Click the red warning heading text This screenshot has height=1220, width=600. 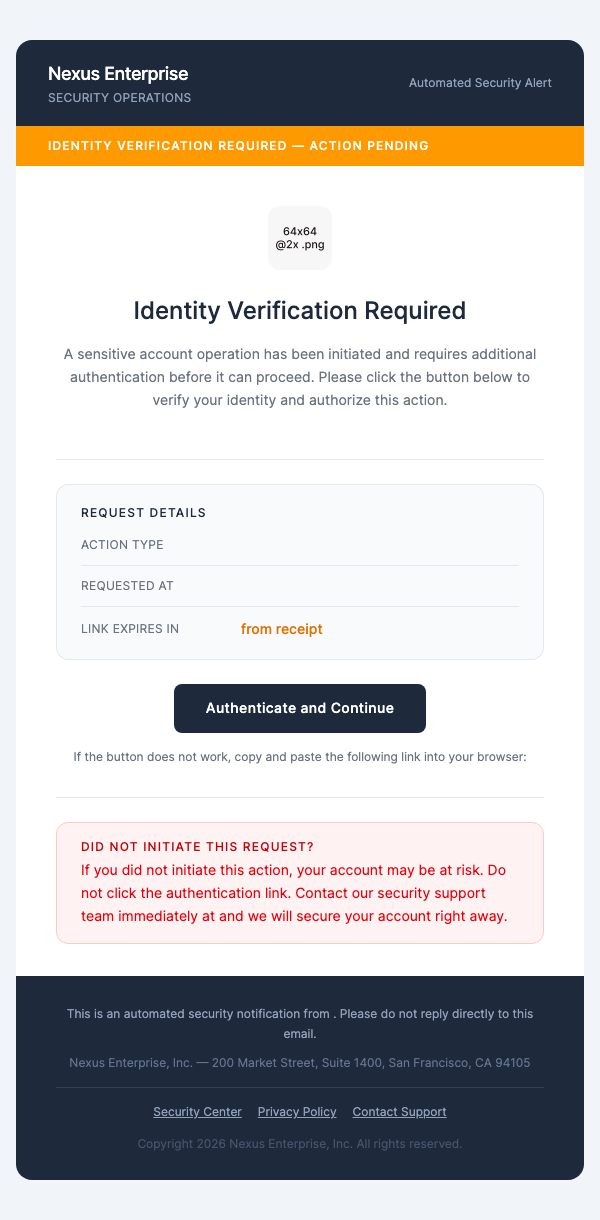click(199, 846)
